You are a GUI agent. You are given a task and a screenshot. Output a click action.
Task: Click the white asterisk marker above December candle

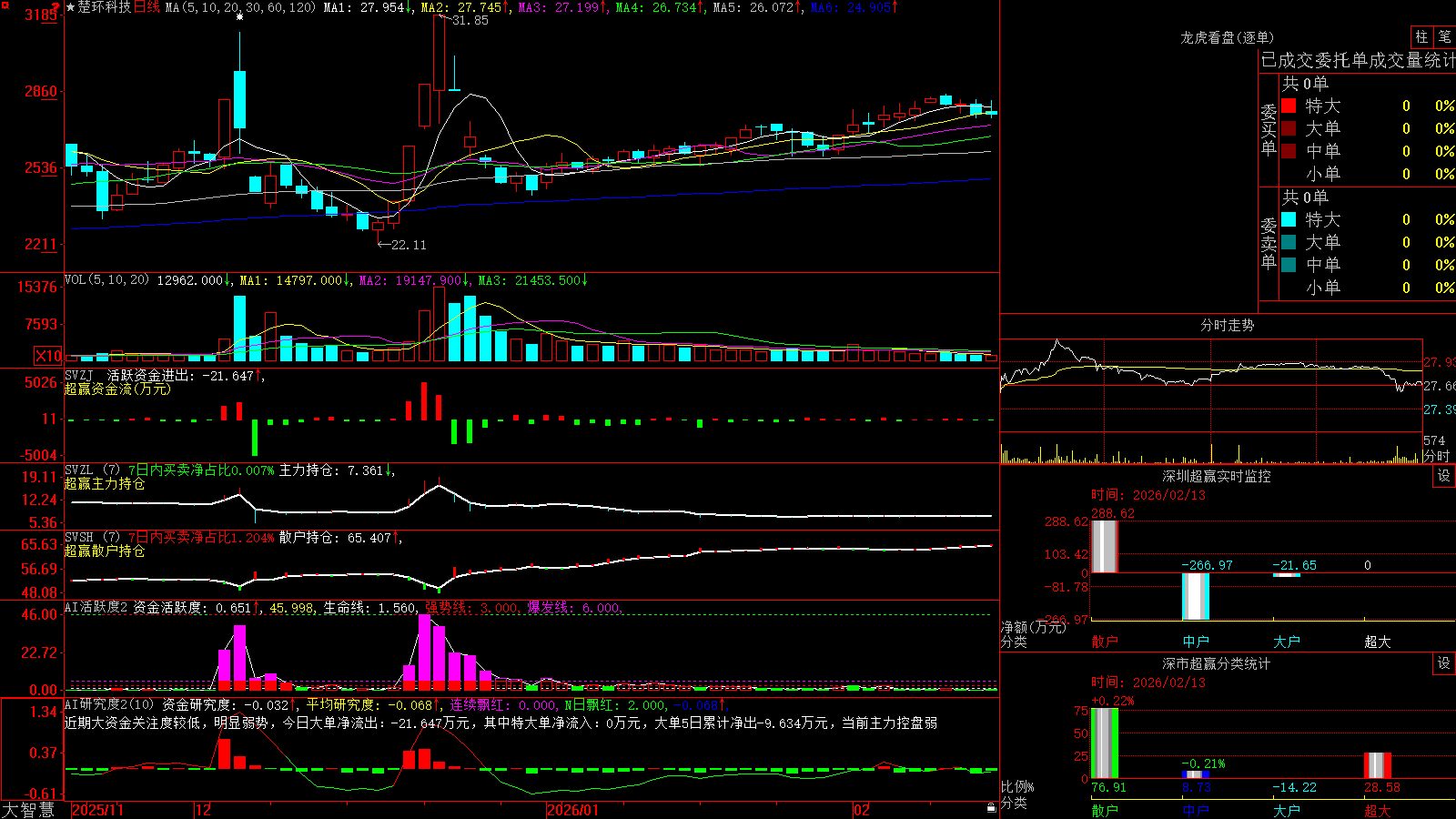[x=239, y=16]
